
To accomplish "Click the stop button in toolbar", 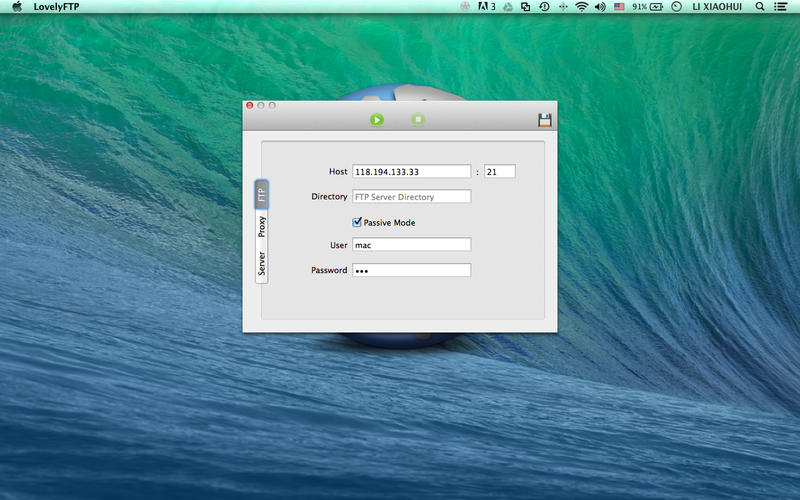I will click(x=418, y=120).
